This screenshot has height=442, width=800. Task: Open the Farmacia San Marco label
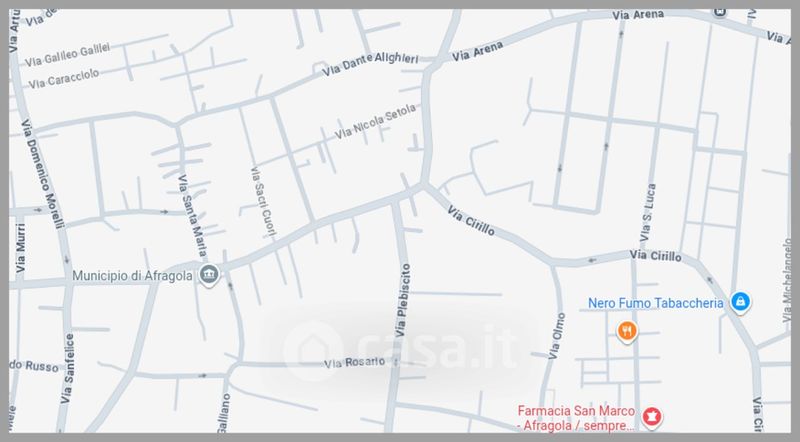[x=576, y=418]
